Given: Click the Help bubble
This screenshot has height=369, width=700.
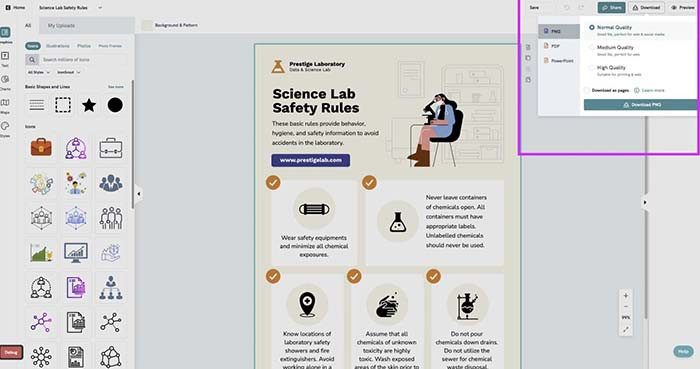Looking at the screenshot, I should (x=683, y=352).
